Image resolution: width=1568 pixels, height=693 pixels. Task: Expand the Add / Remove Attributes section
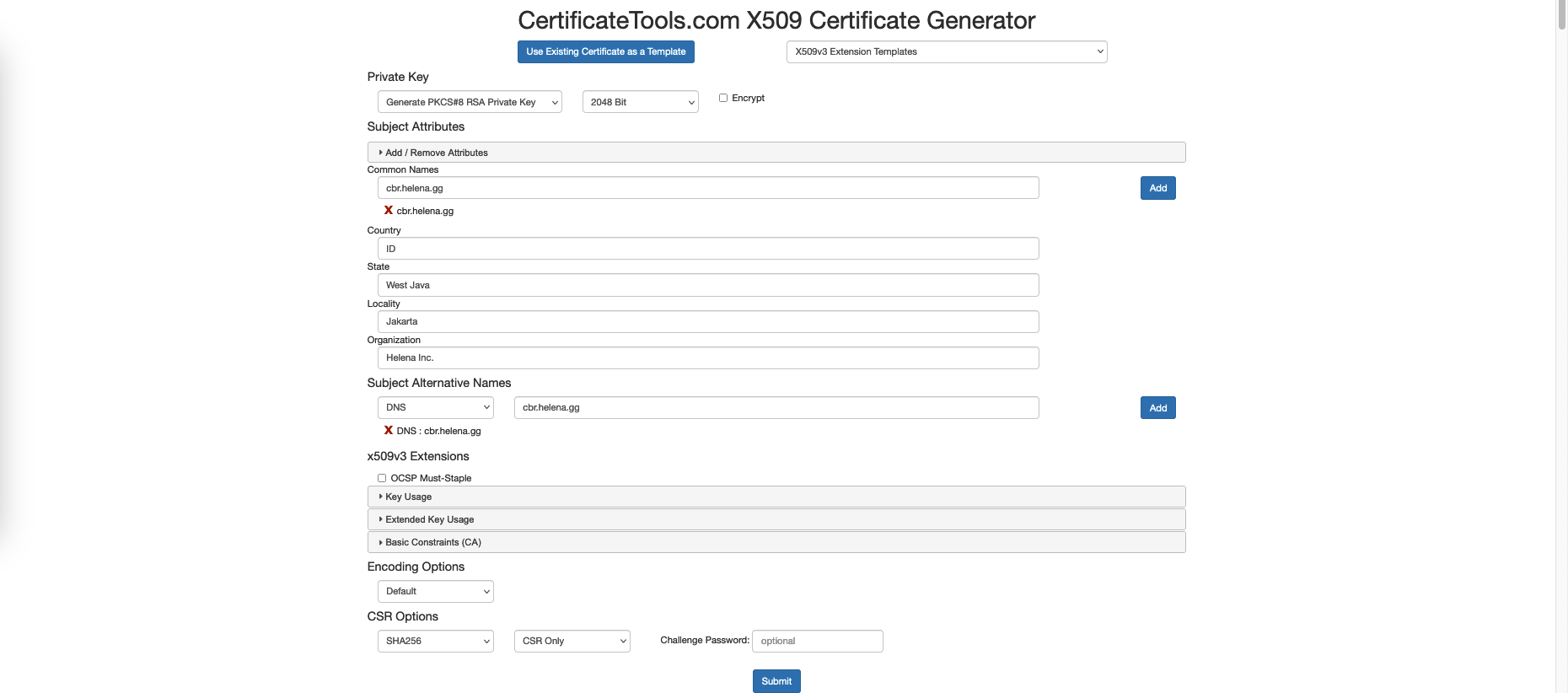click(437, 153)
